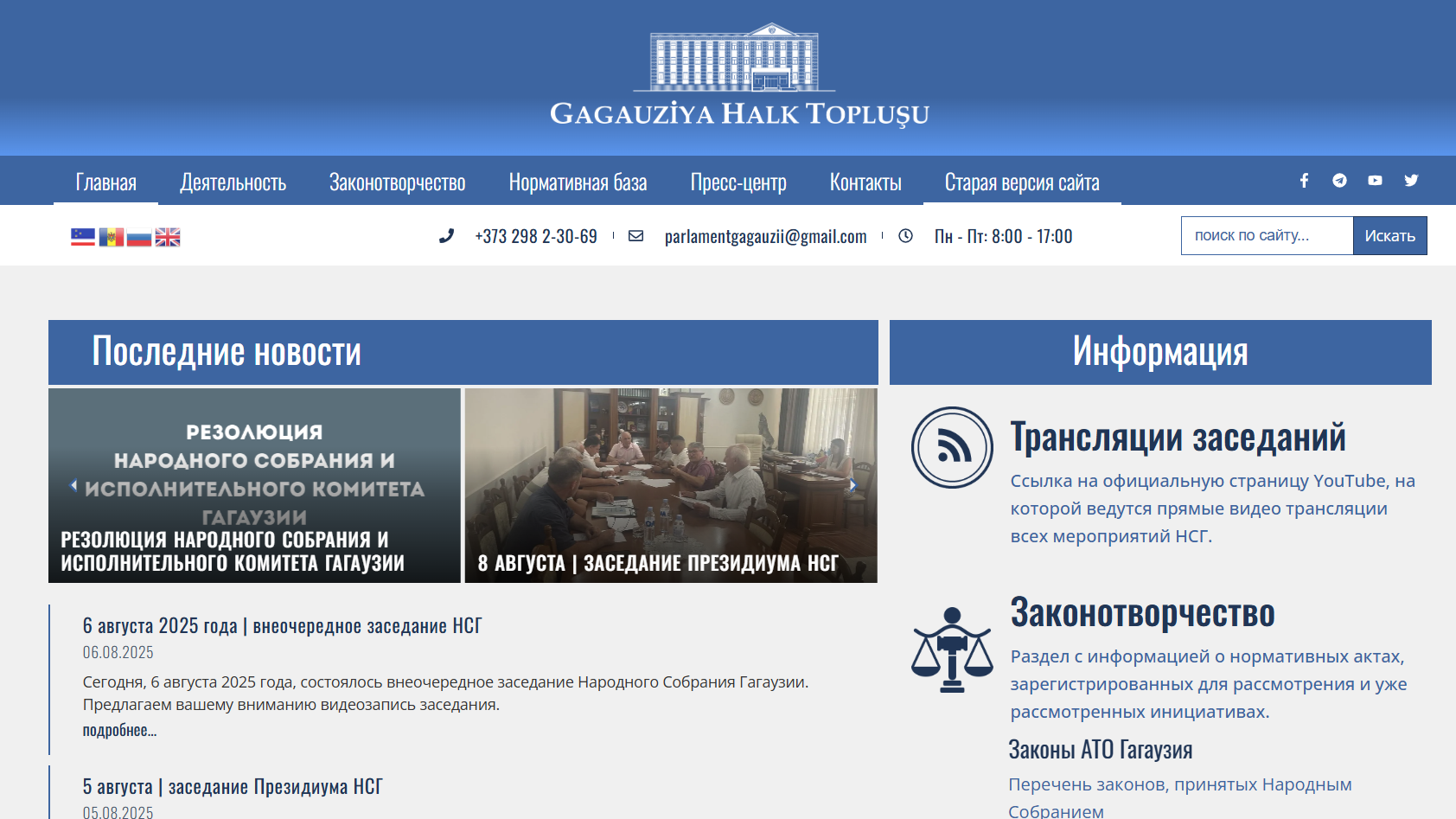This screenshot has height=819, width=1456.
Task: Open the parlamentgagauzii@gmail.com email link
Action: (x=765, y=236)
